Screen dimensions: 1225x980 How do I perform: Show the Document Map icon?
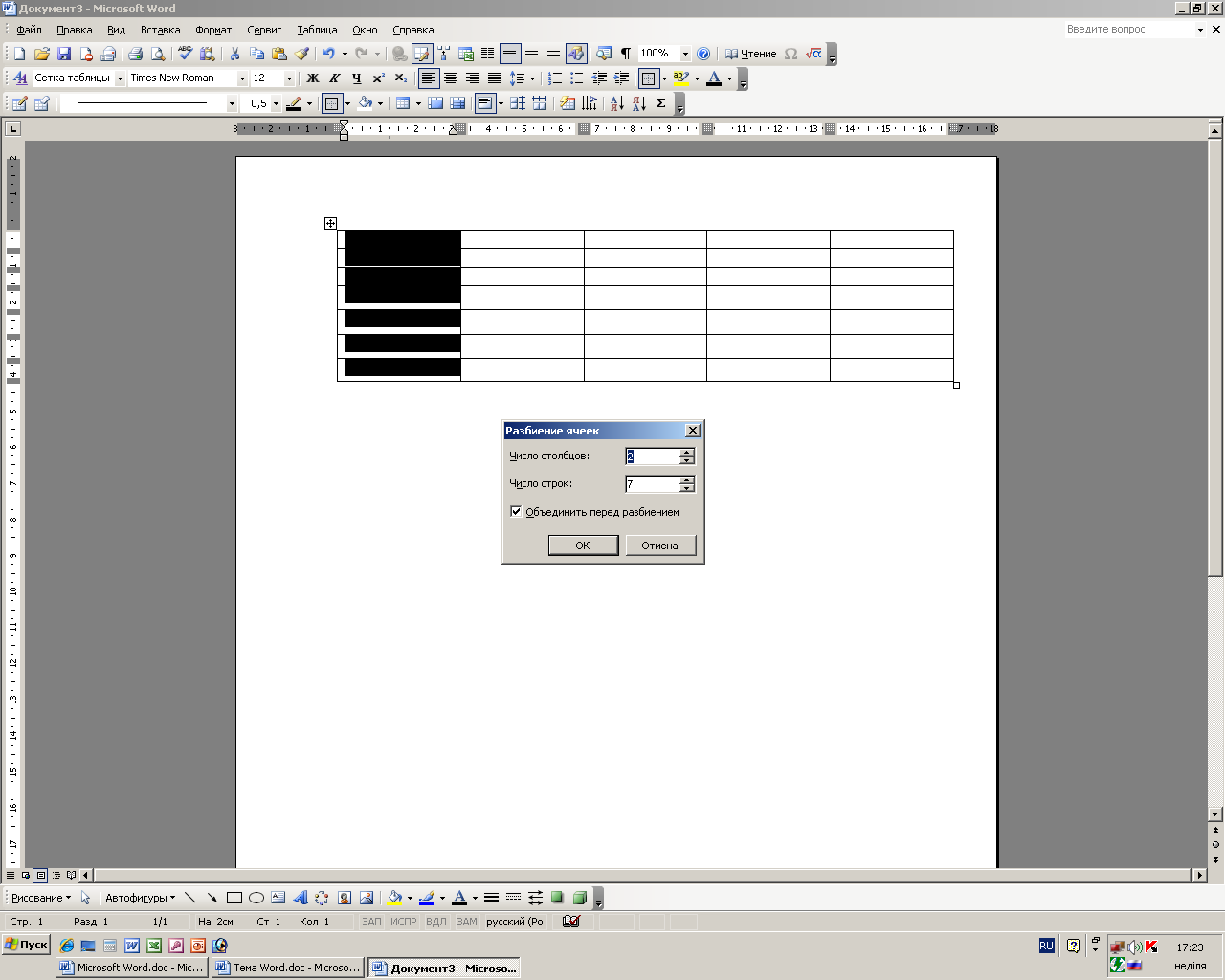(604, 54)
